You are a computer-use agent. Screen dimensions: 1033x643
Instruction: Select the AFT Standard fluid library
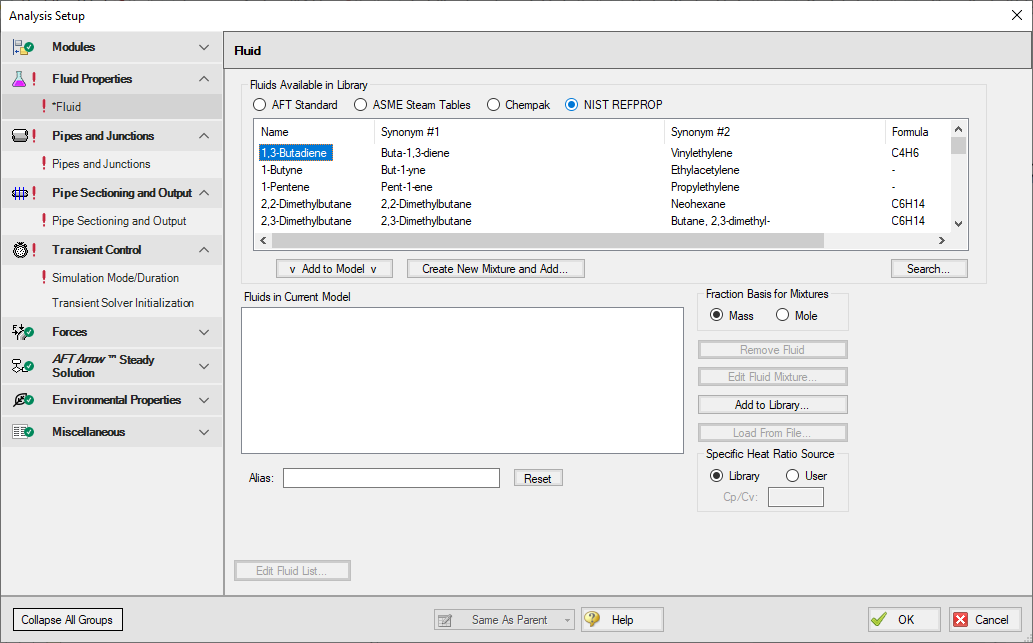click(x=260, y=105)
